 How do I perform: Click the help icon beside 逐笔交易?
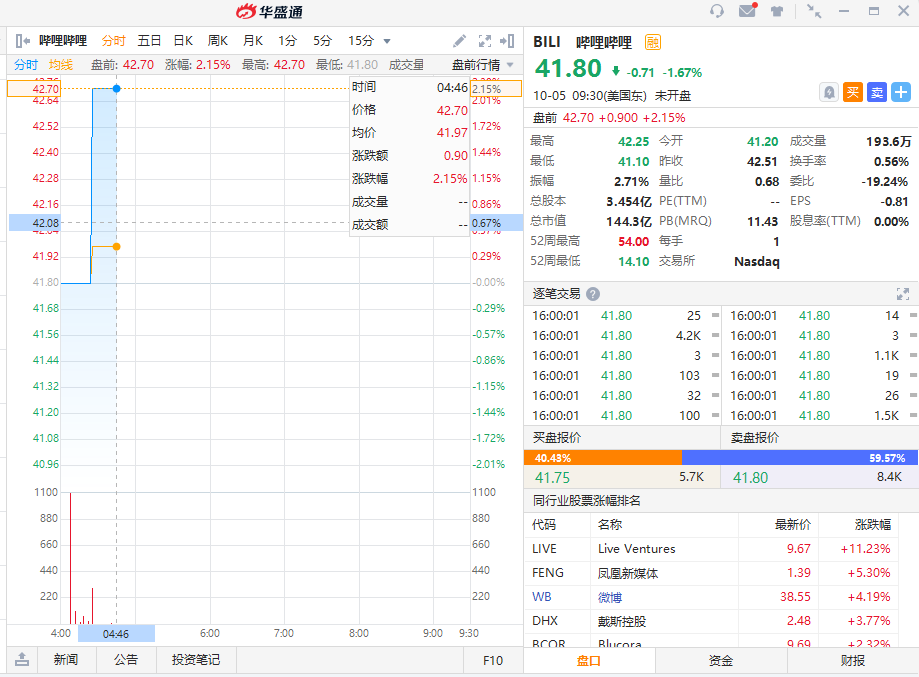593,294
